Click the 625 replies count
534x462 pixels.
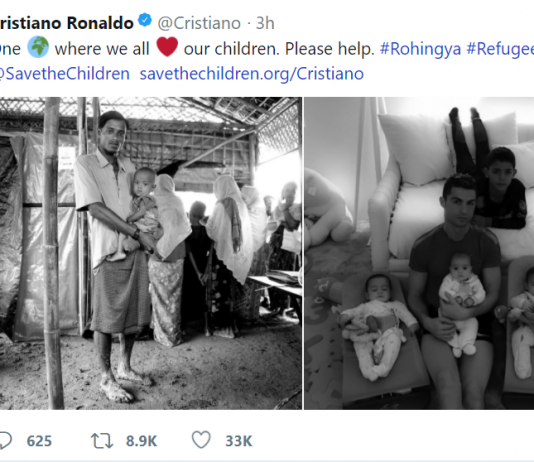point(39,441)
